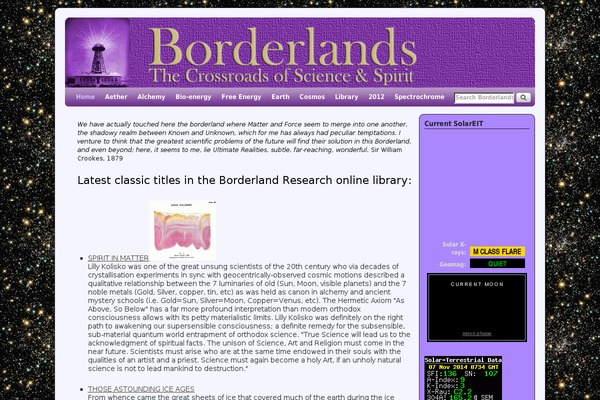Image resolution: width=600 pixels, height=400 pixels.
Task: Click the M CLASS FLARE status badge
Action: click(x=497, y=251)
